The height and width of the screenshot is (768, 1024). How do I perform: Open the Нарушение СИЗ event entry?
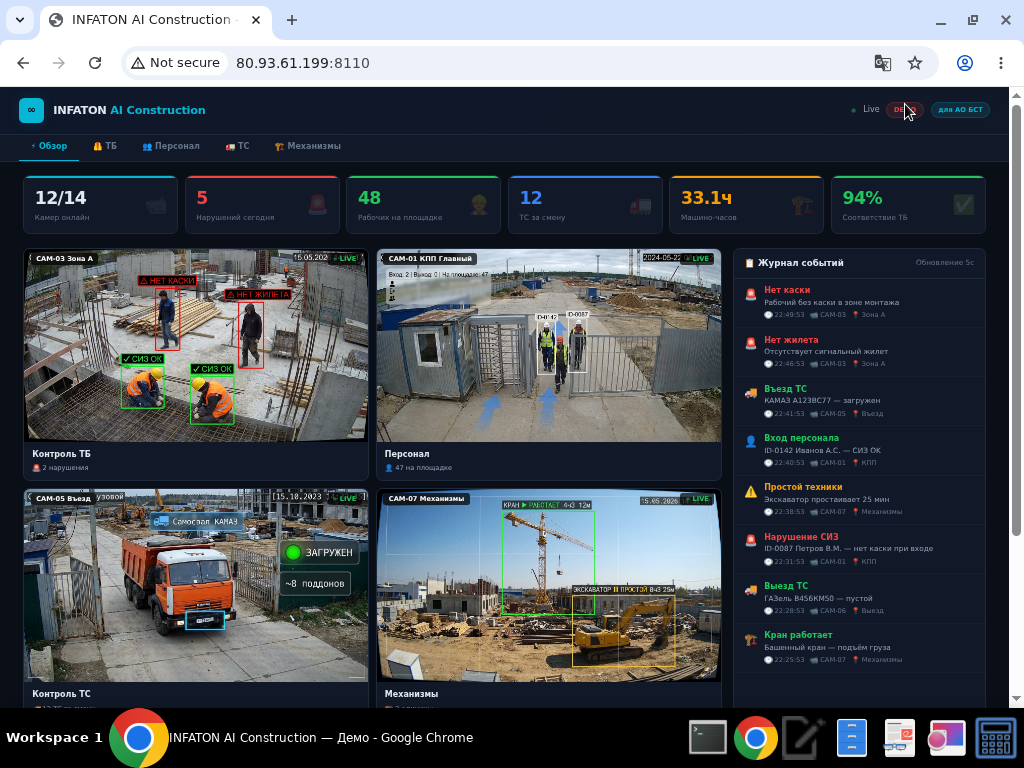tap(859, 549)
